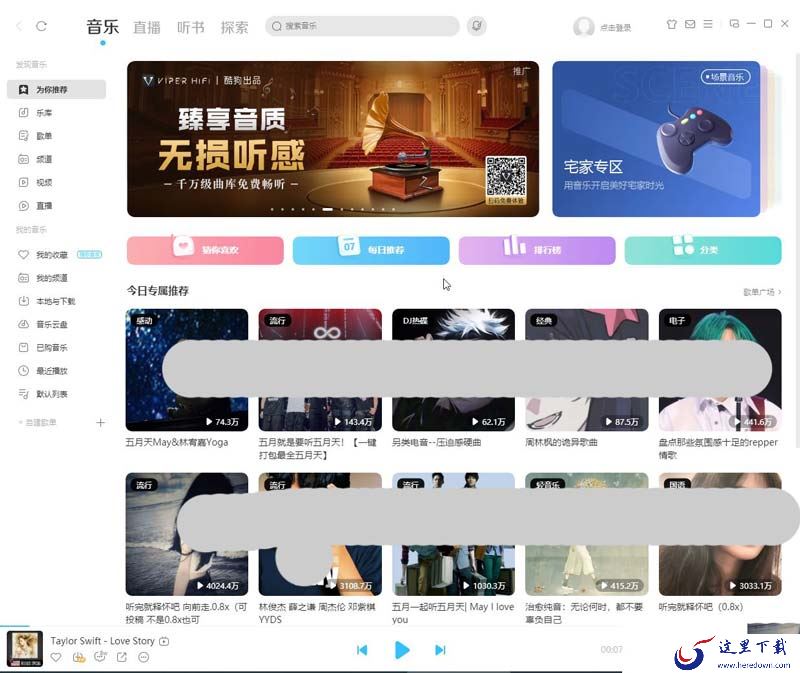Viewport: 800px width, 673px height.
Task: Open the main menu hamburger icon
Action: [708, 24]
